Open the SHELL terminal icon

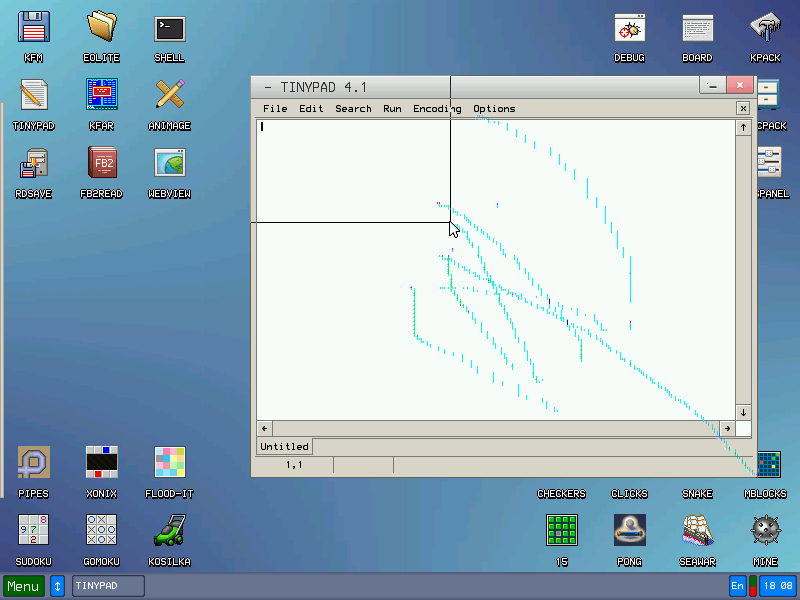coord(169,28)
